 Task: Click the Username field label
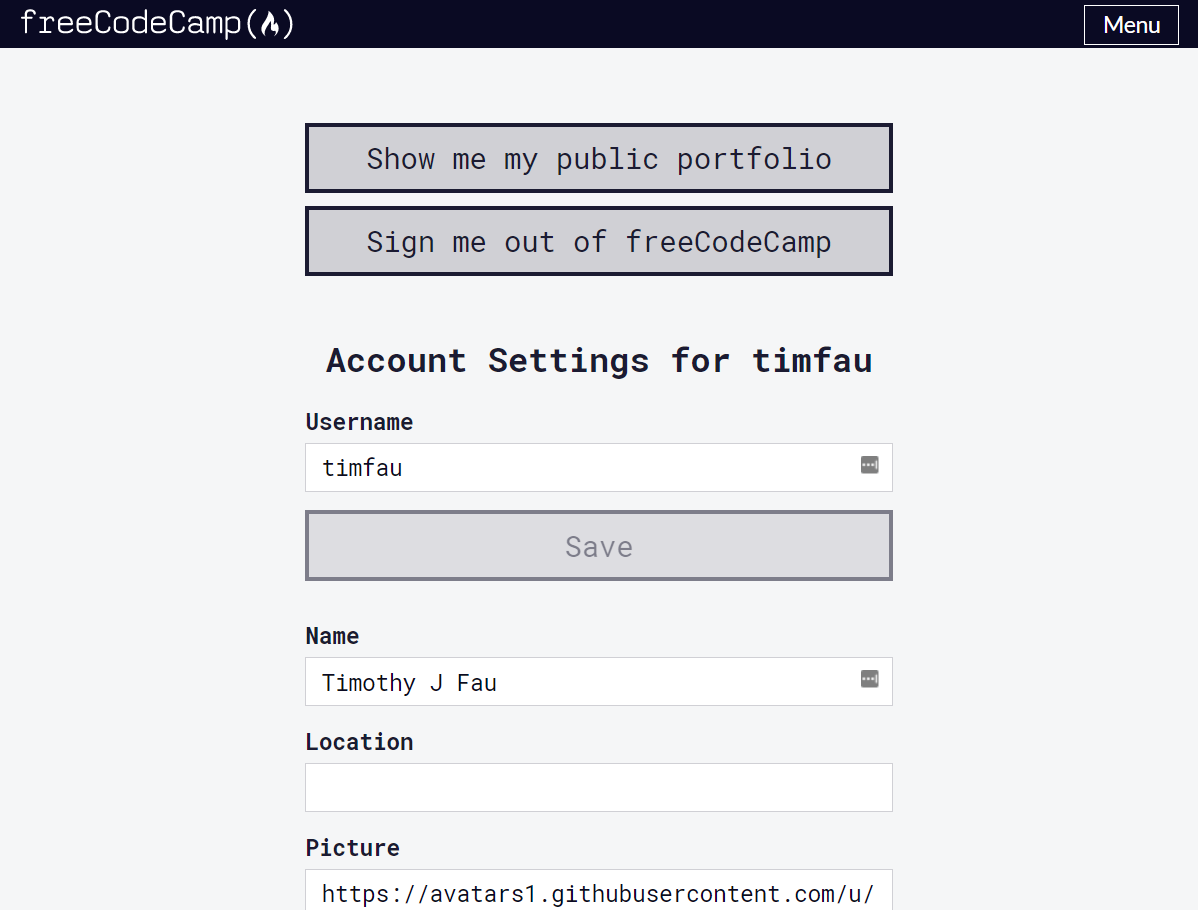[359, 421]
